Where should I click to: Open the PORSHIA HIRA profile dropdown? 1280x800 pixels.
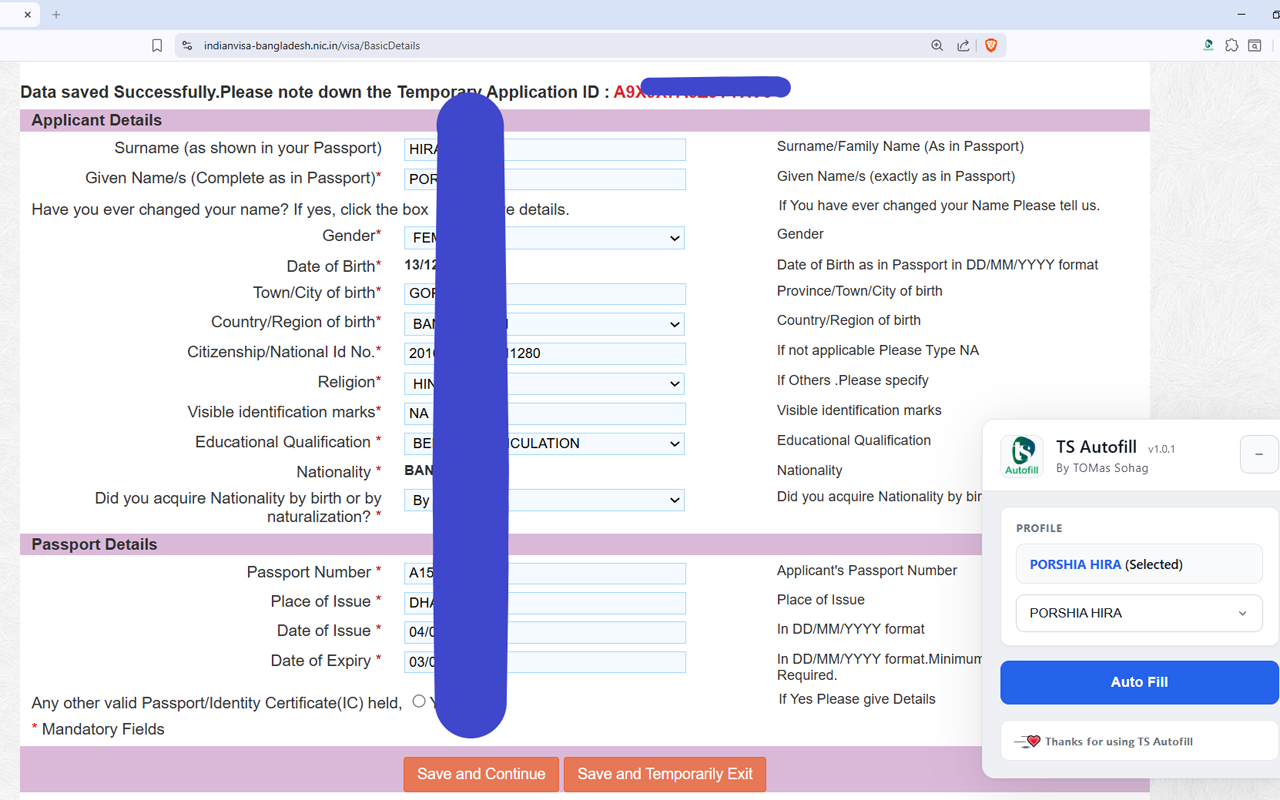(1139, 613)
